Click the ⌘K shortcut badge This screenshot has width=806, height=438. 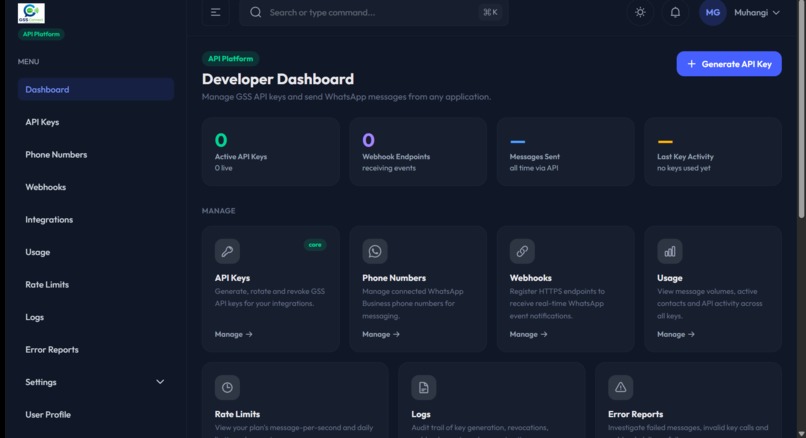[x=490, y=12]
